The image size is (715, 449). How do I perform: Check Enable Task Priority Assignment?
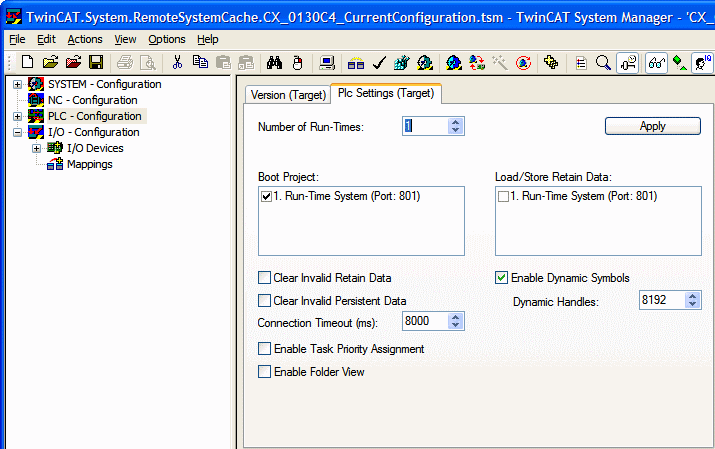264,349
